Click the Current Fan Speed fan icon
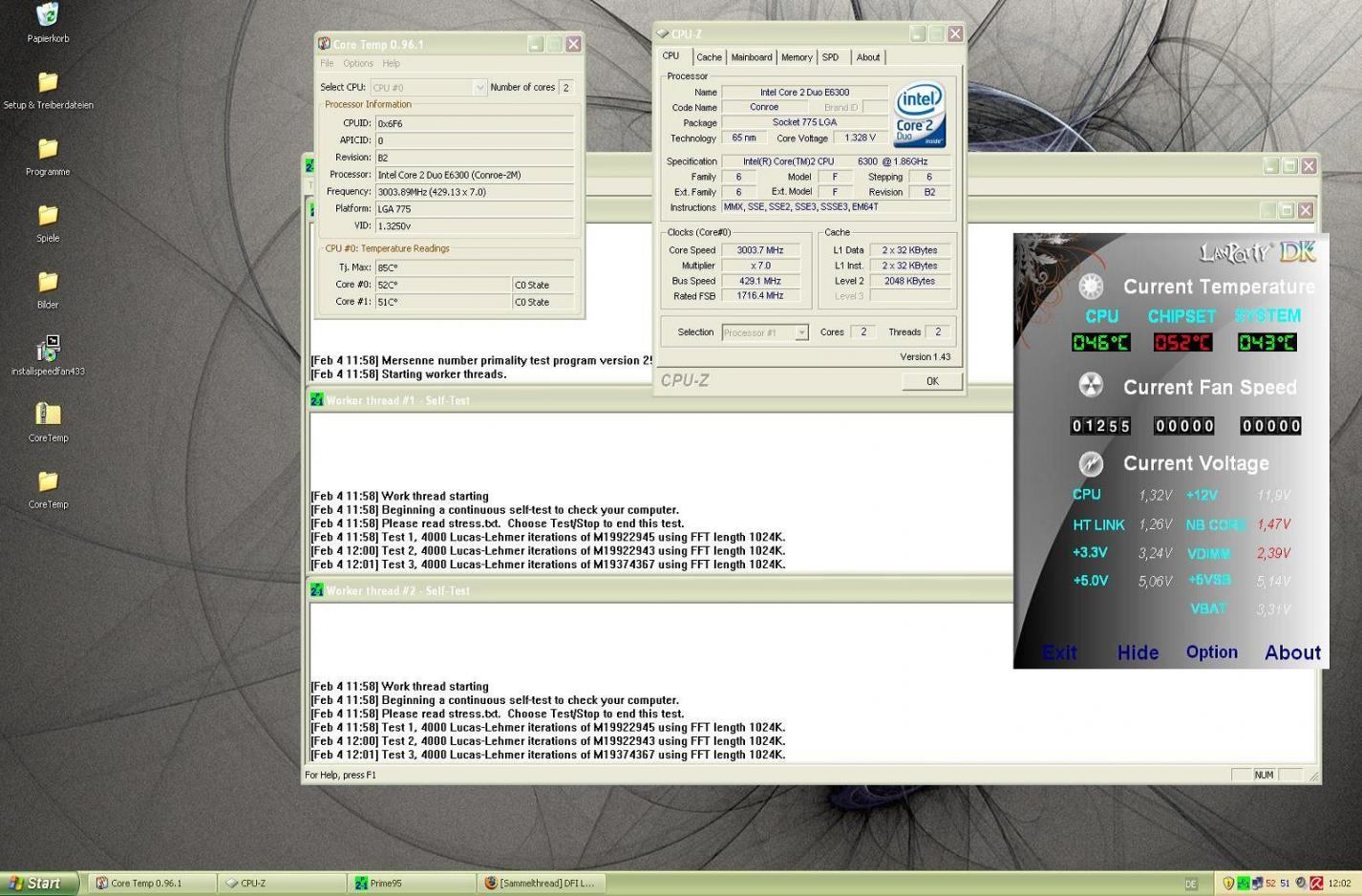 (1091, 386)
